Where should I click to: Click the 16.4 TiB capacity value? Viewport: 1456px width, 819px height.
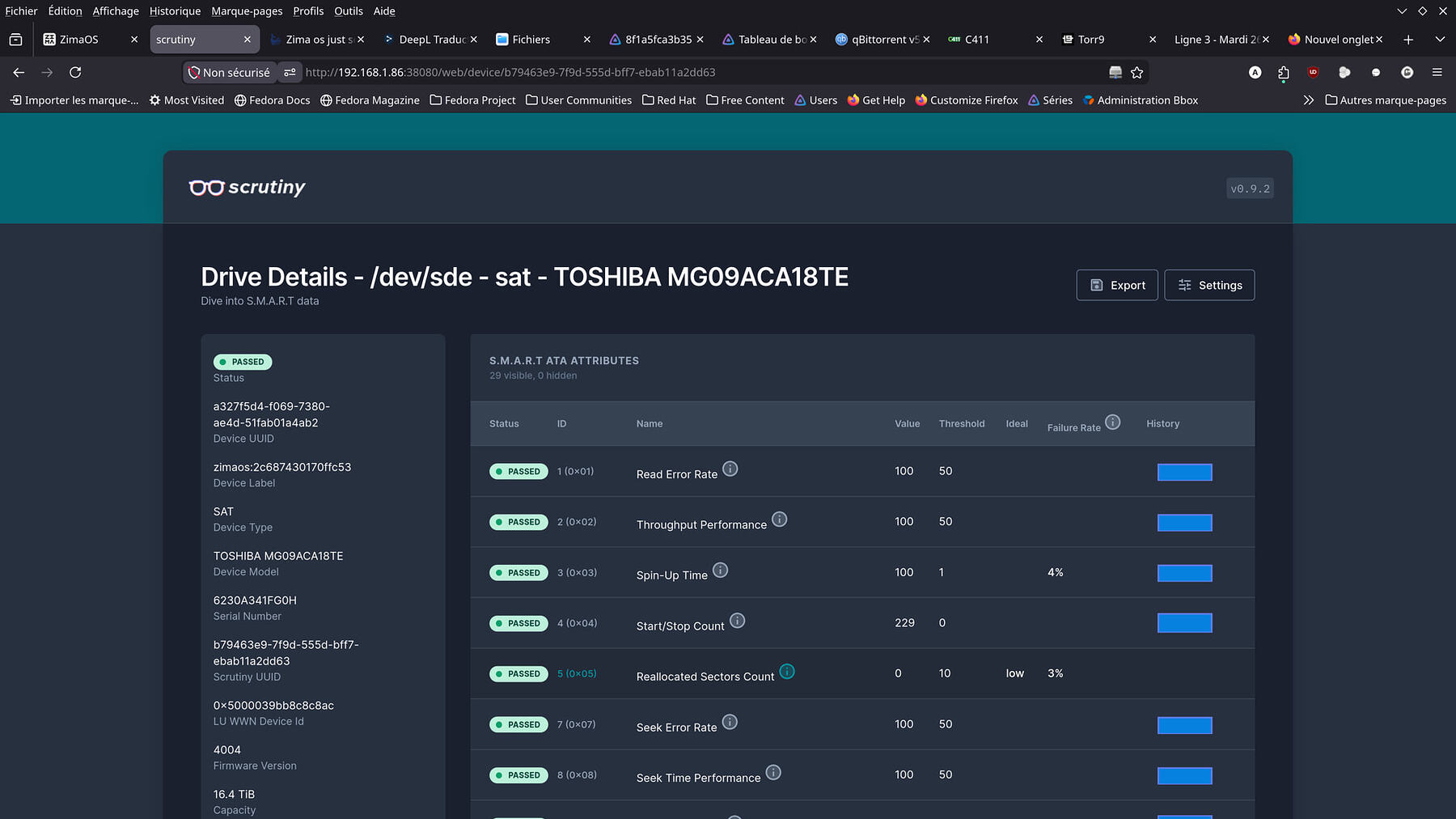pyautogui.click(x=234, y=795)
